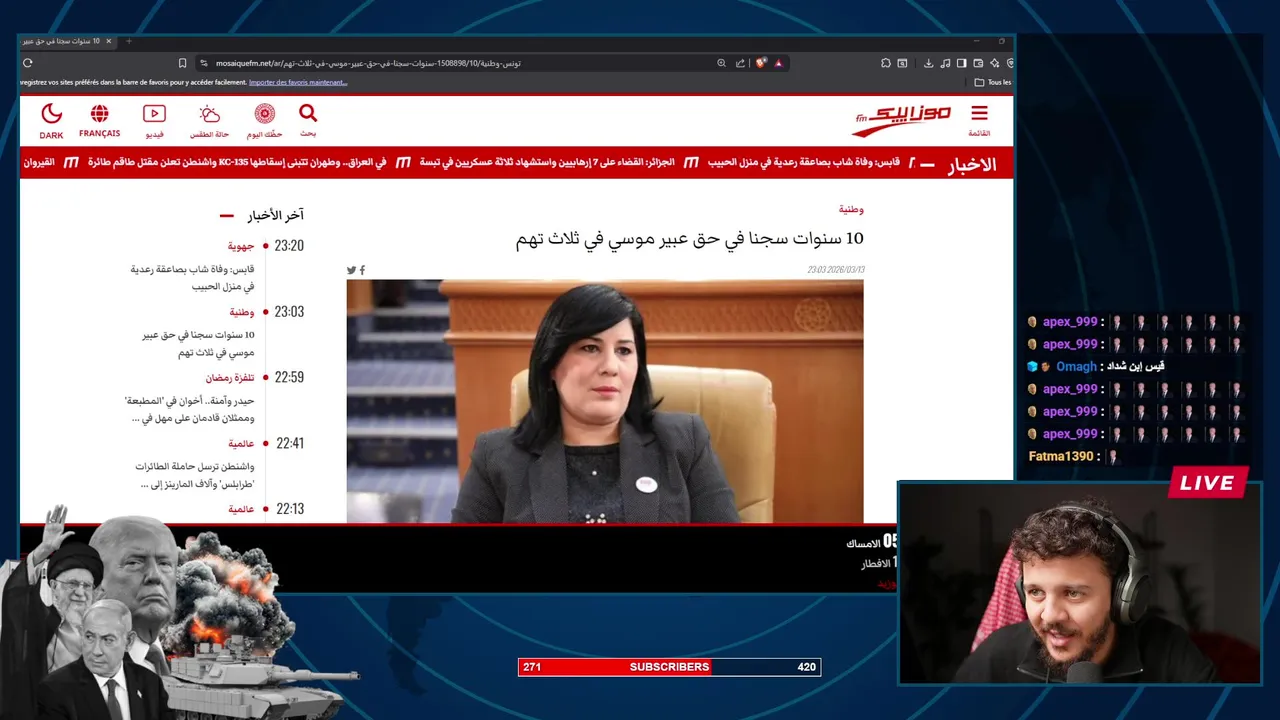Viewport: 1280px width, 720px height.
Task: Select the عالمية tag at 22:13
Action: tap(241, 509)
